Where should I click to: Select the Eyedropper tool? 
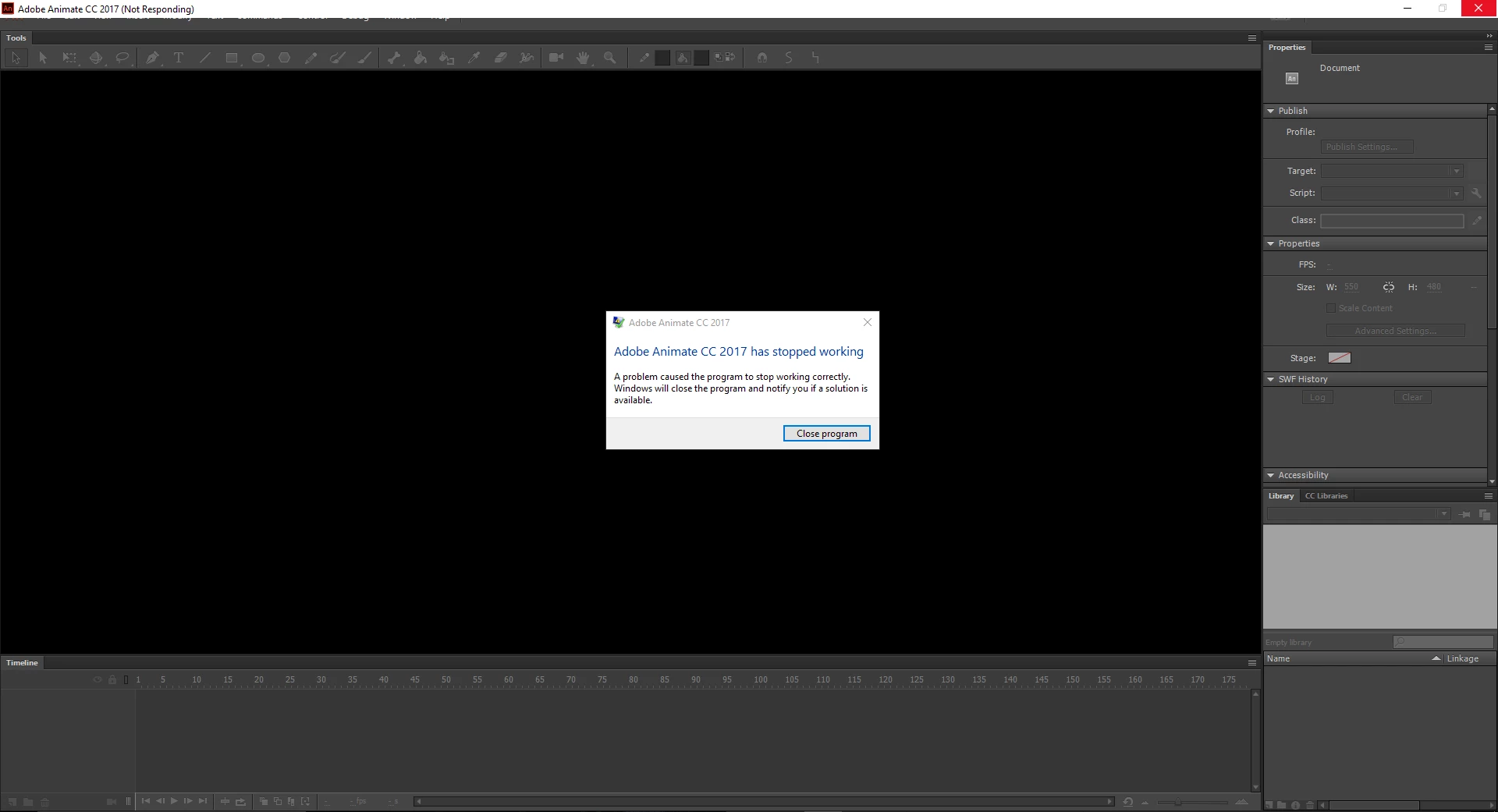pos(474,58)
